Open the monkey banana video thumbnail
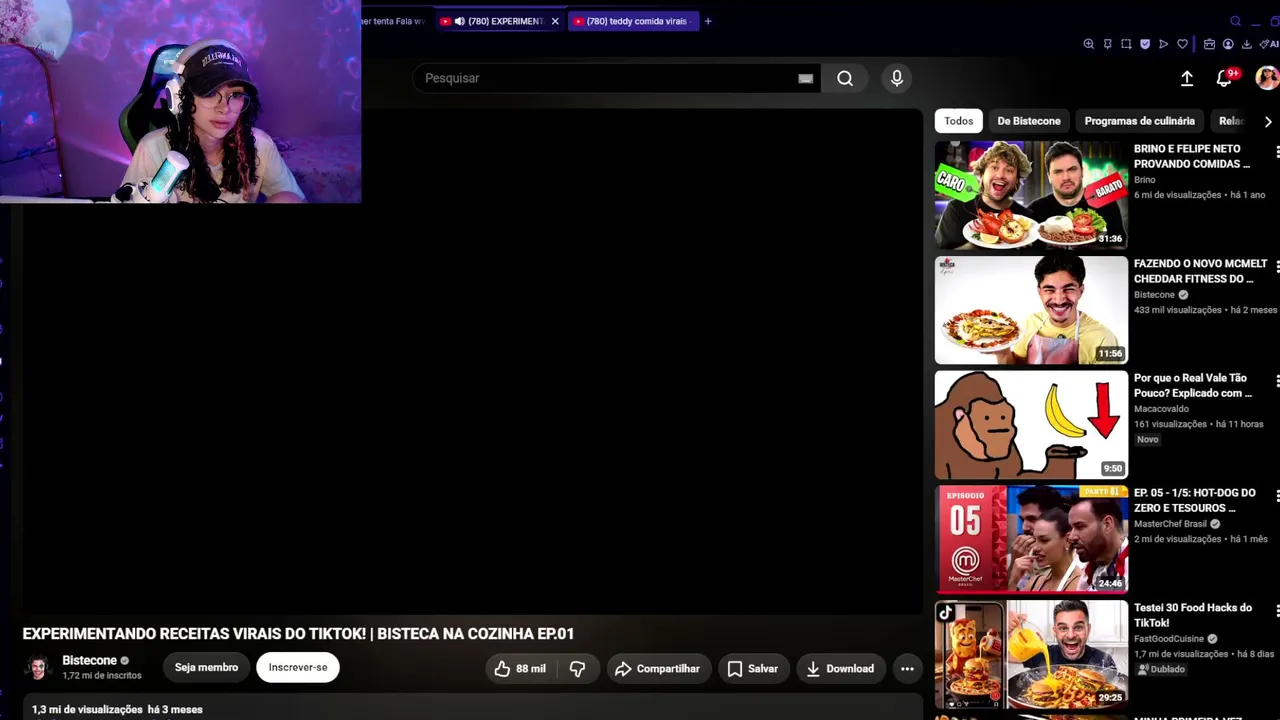Viewport: 1280px width, 720px height. click(x=1031, y=425)
